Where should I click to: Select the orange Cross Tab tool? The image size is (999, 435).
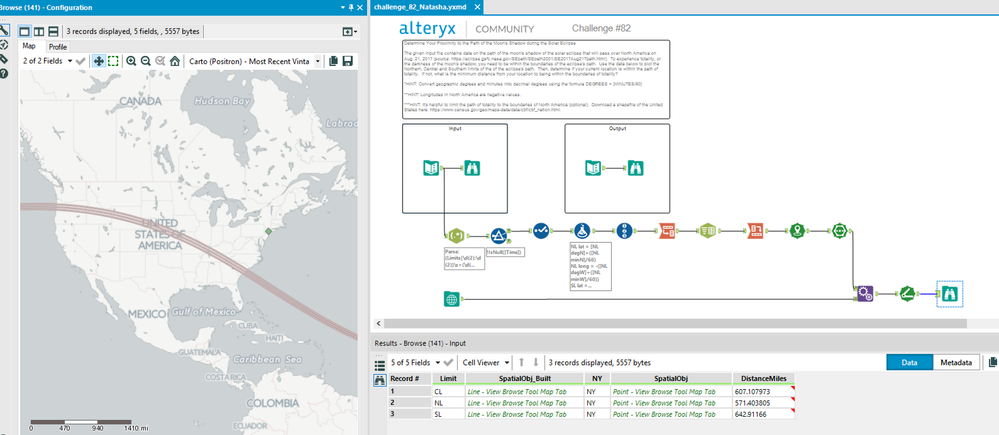tap(756, 231)
